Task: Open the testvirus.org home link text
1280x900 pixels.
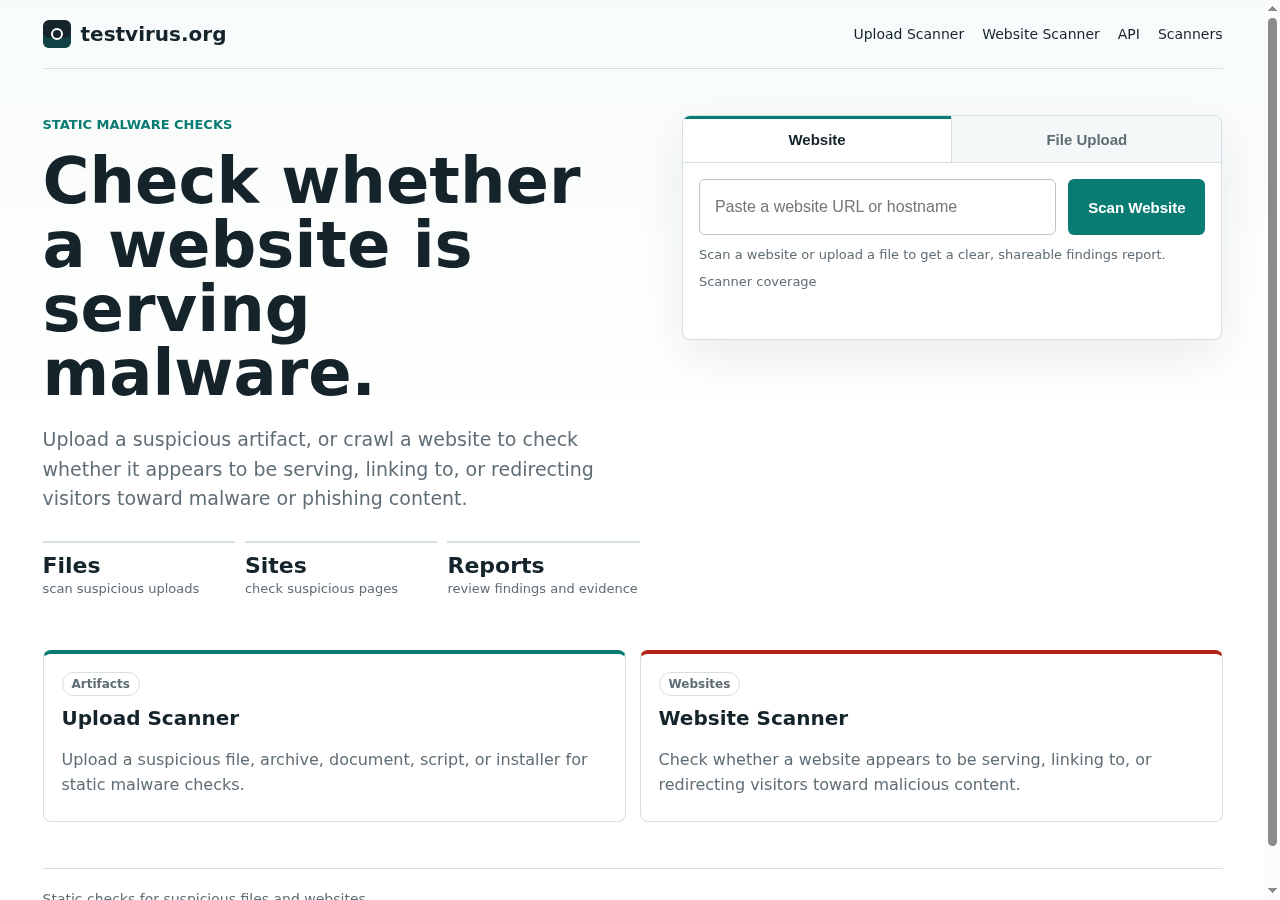Action: pos(153,34)
